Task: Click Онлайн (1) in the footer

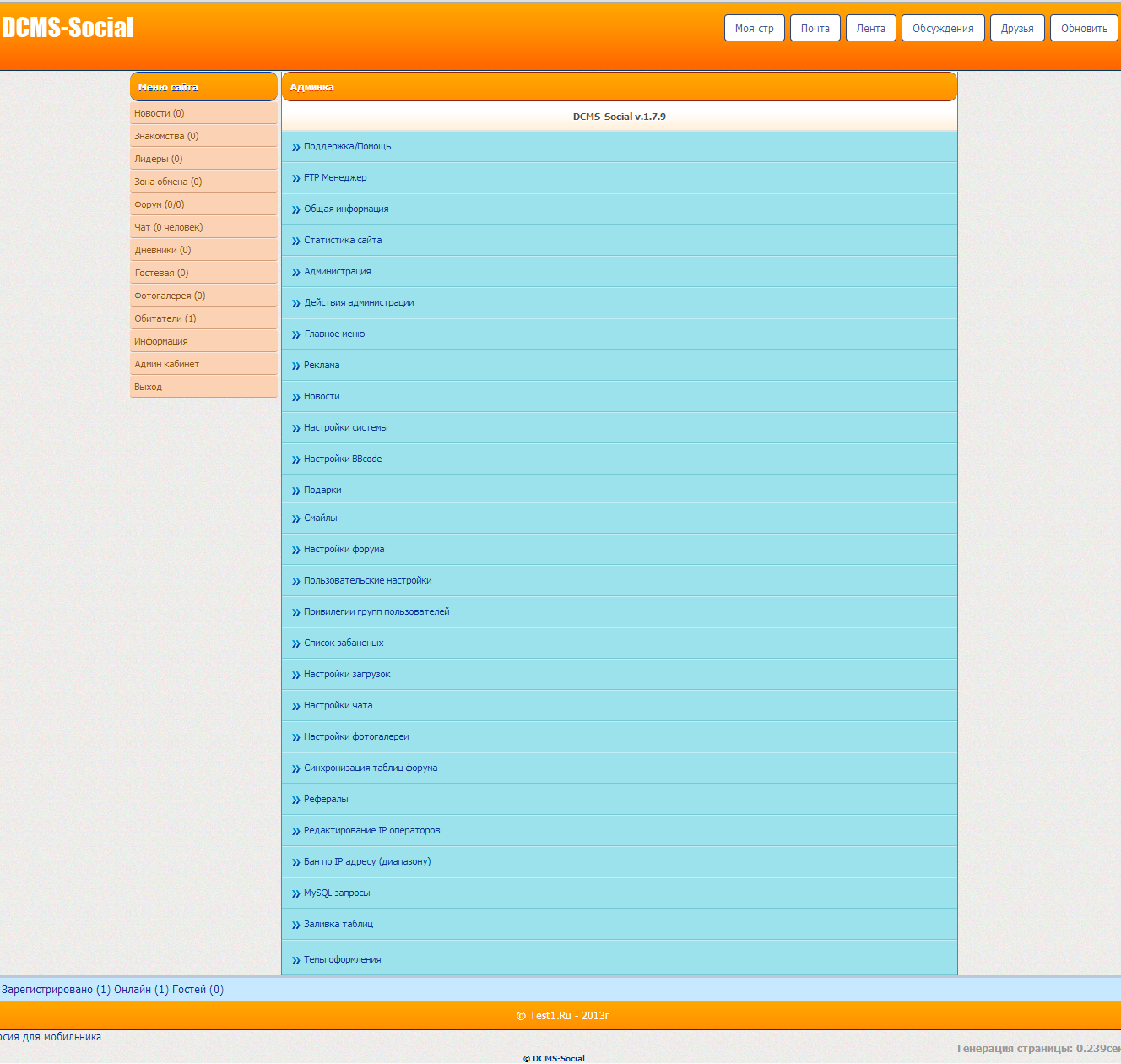Action: pos(141,989)
